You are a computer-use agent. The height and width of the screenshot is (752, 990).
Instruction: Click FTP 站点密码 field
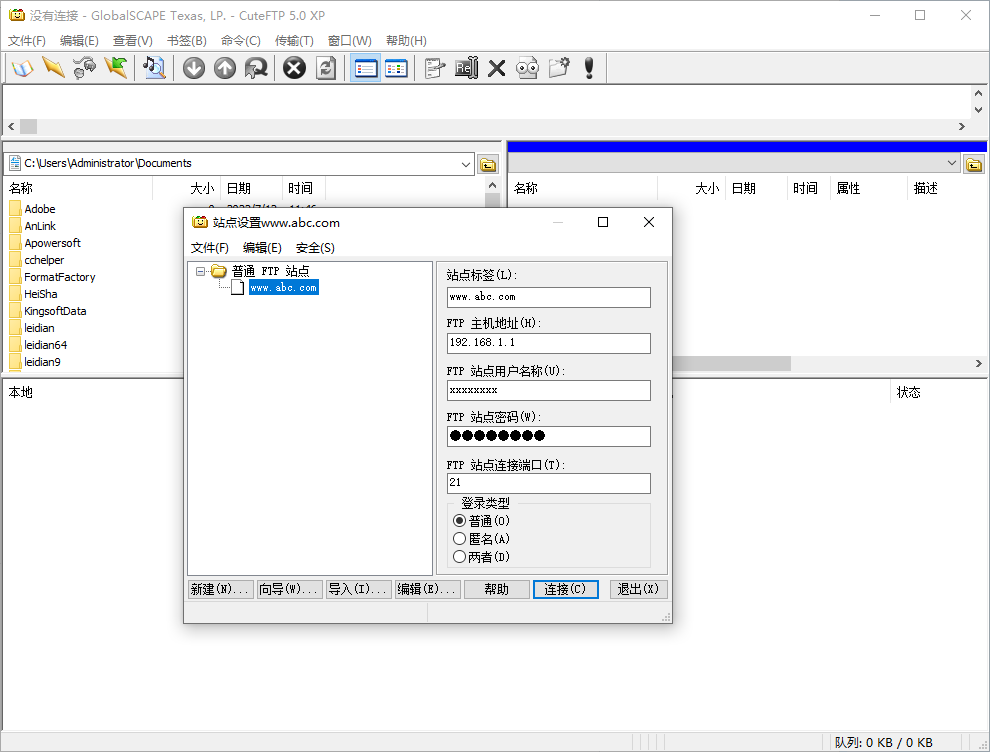tap(549, 436)
